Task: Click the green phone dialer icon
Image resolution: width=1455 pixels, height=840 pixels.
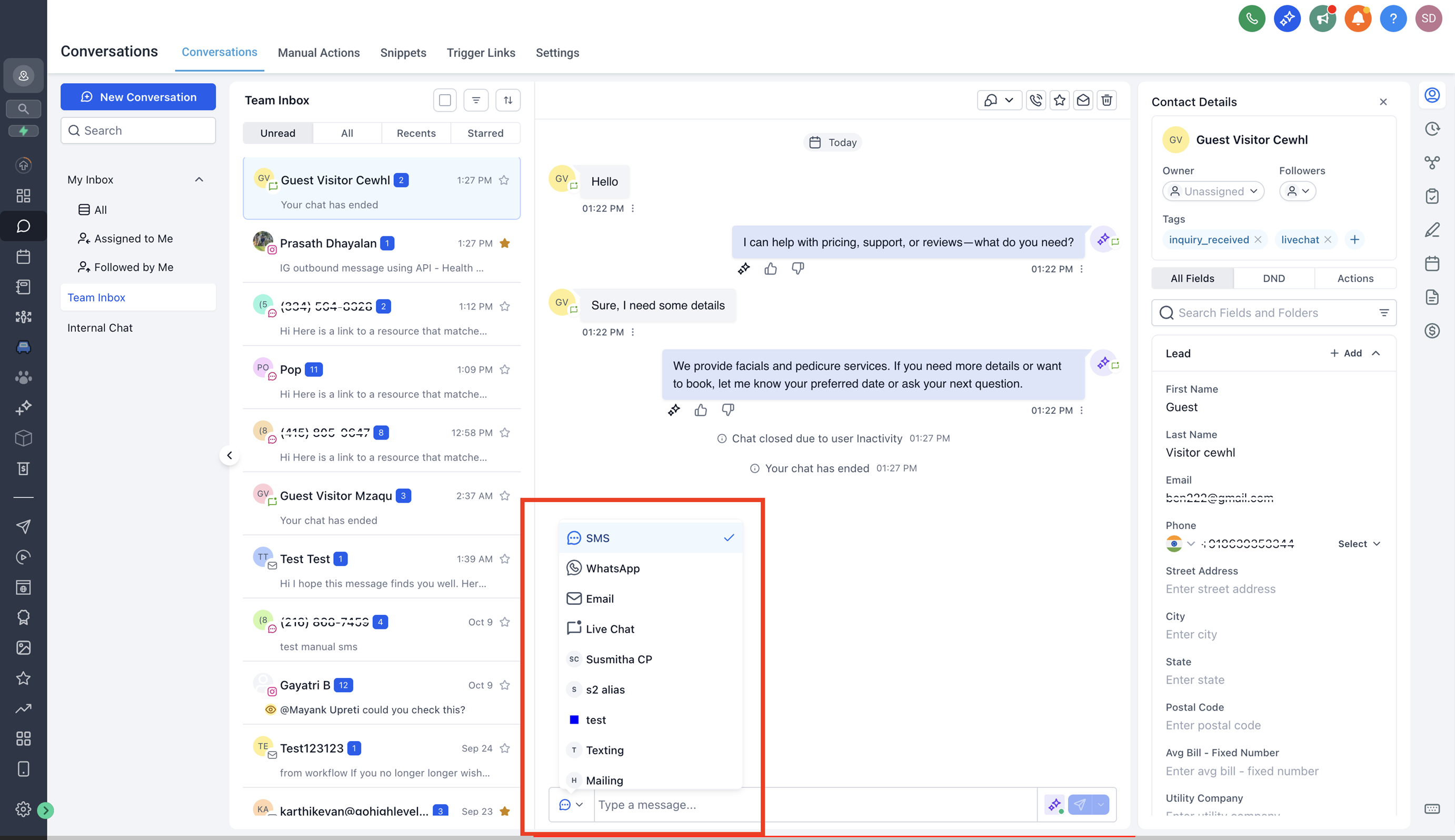Action: (1251, 19)
